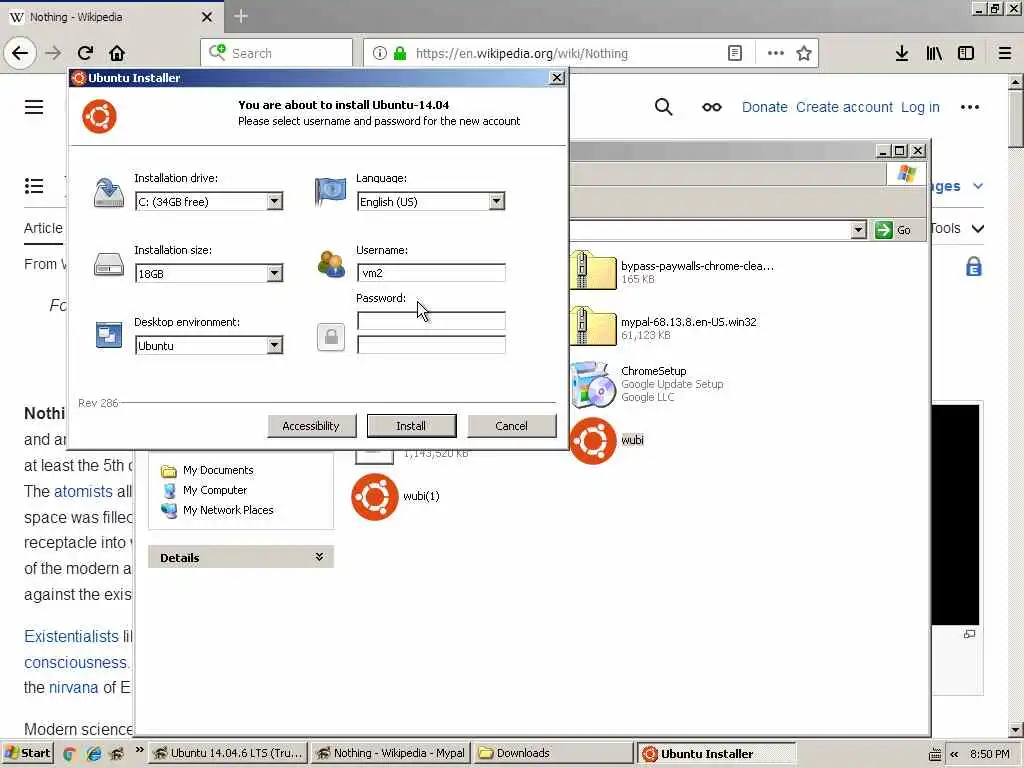The image size is (1024, 768).
Task: Open the Wikipedia Article tab
Action: pyautogui.click(x=43, y=228)
